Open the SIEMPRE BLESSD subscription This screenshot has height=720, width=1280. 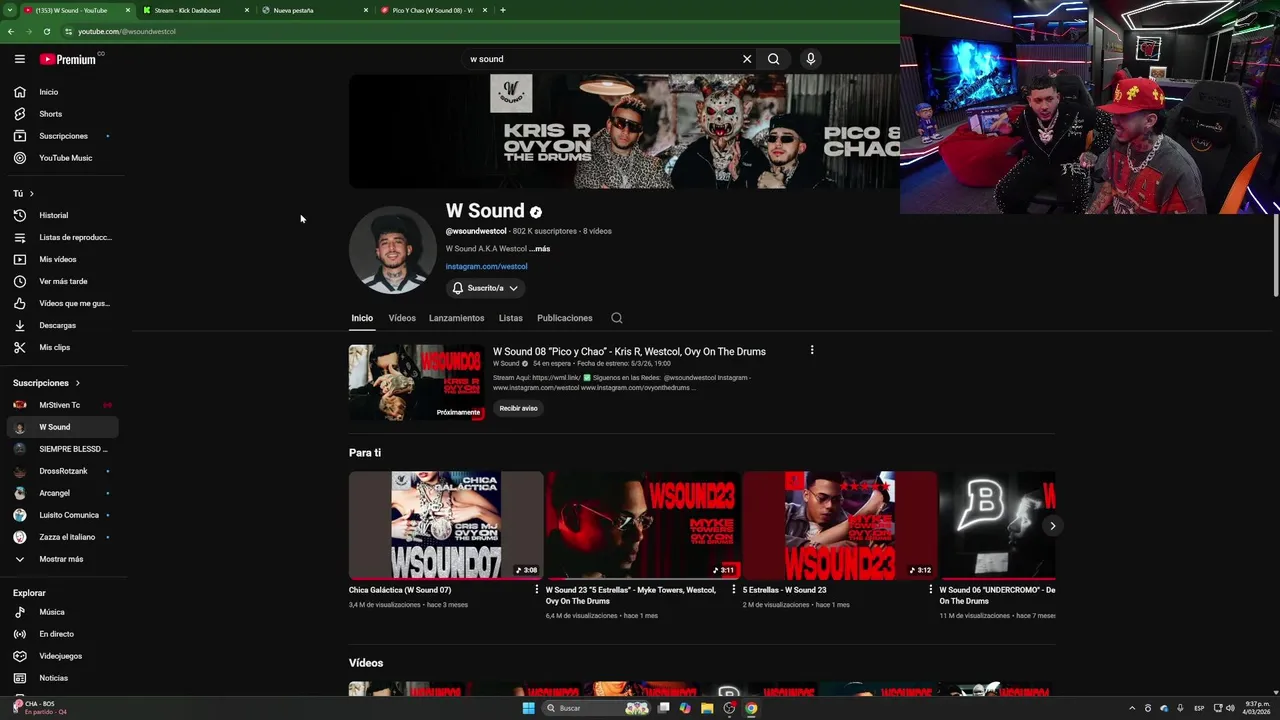[62, 449]
